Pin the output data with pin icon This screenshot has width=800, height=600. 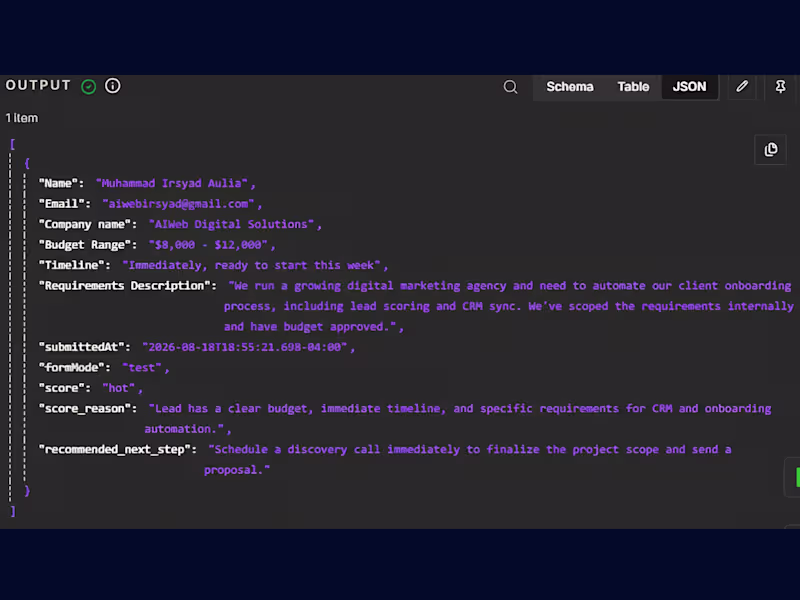pyautogui.click(x=781, y=86)
